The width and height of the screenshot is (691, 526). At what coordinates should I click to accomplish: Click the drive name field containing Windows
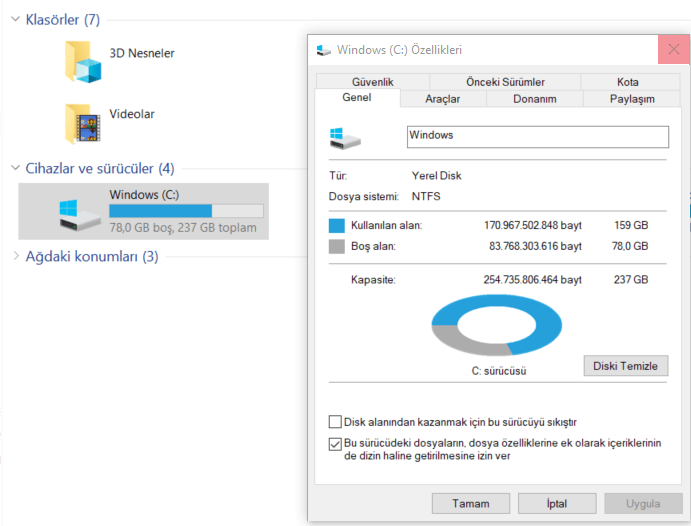point(538,137)
